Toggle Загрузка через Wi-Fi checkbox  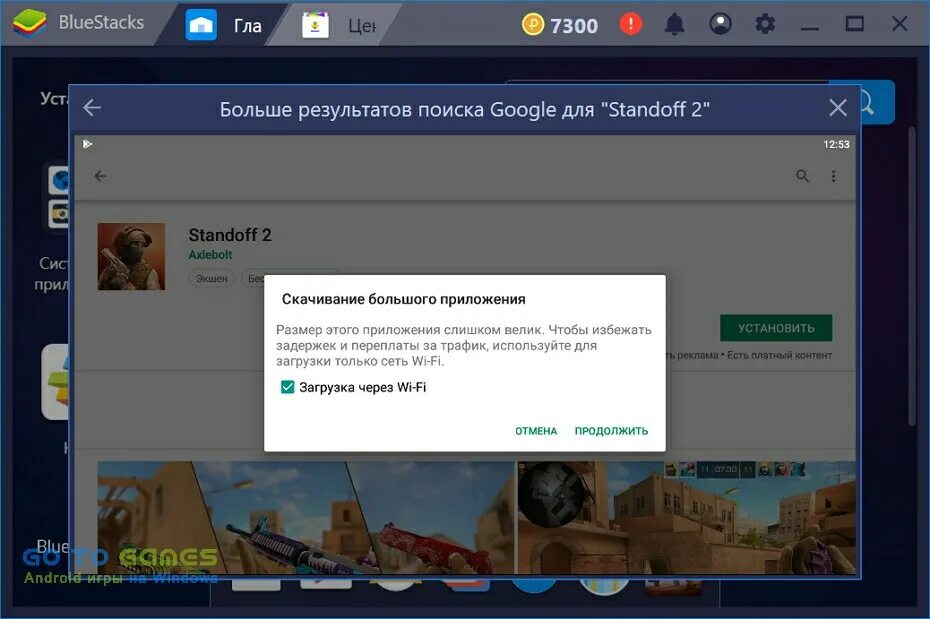(287, 387)
